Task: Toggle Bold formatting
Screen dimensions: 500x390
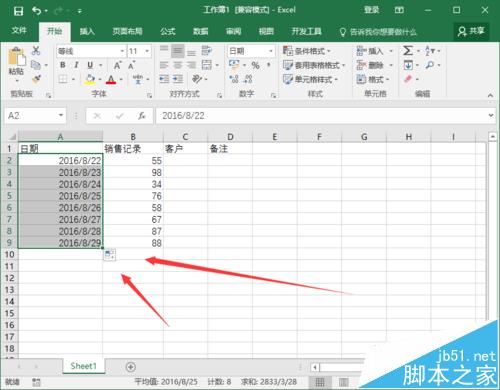Action: 63,65
